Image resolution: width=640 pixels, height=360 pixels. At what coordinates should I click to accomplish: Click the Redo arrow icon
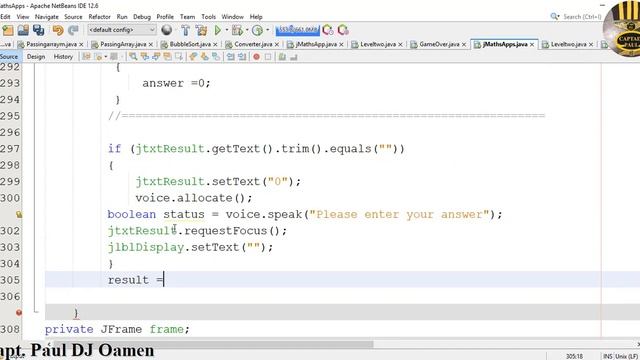coord(73,30)
